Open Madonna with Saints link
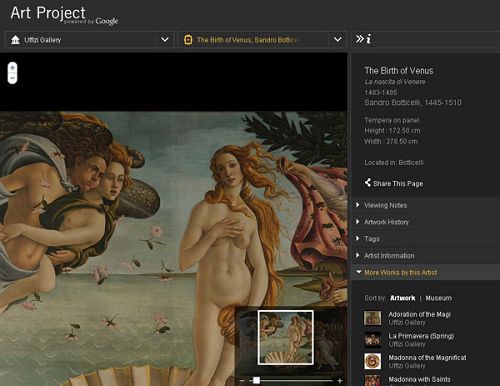500x386 pixels. point(419,379)
